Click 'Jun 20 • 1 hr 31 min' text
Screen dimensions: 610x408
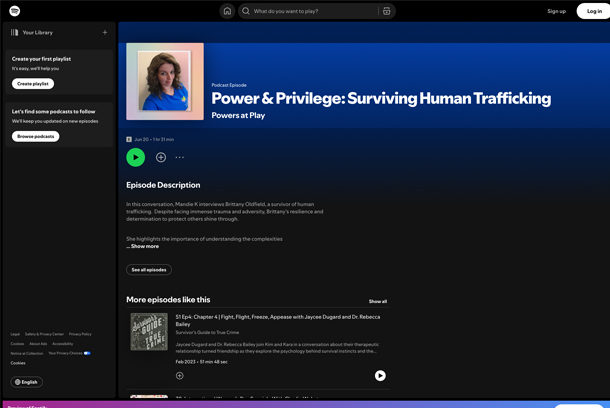pyautogui.click(x=154, y=139)
